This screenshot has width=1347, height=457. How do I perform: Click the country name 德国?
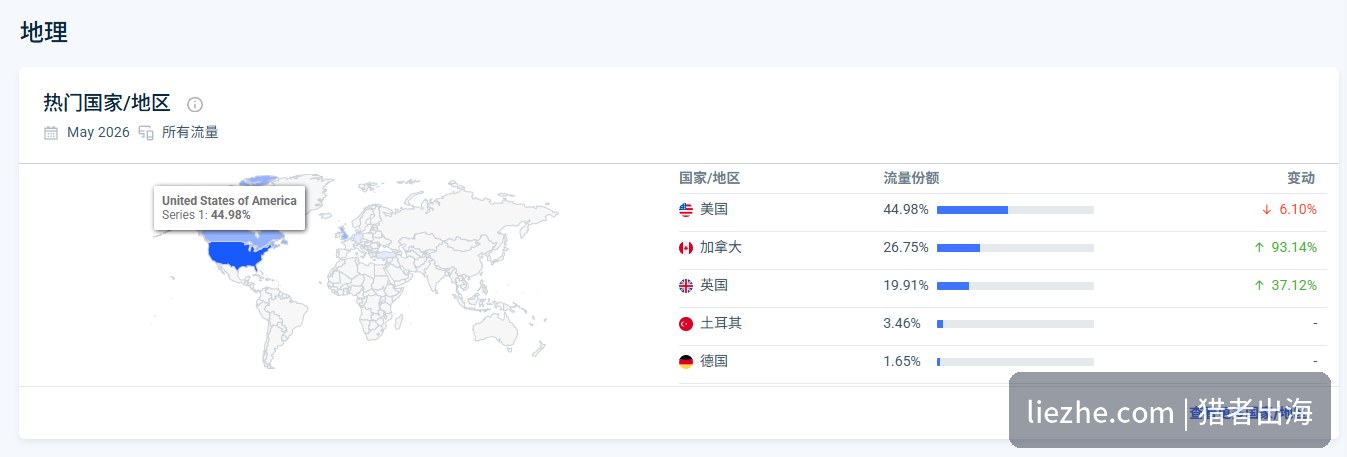pos(714,362)
